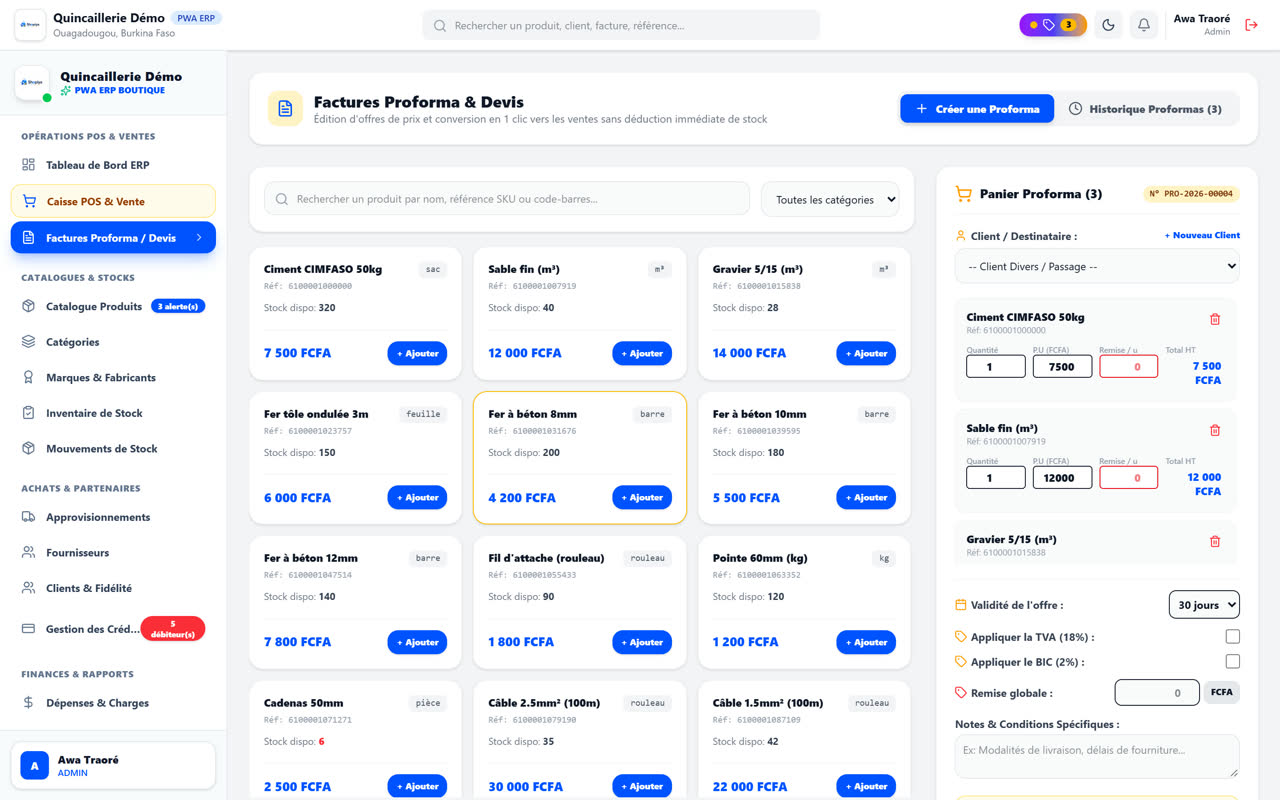Image resolution: width=1280 pixels, height=800 pixels.
Task: Go to Mouvements de Stock
Action: point(113,449)
